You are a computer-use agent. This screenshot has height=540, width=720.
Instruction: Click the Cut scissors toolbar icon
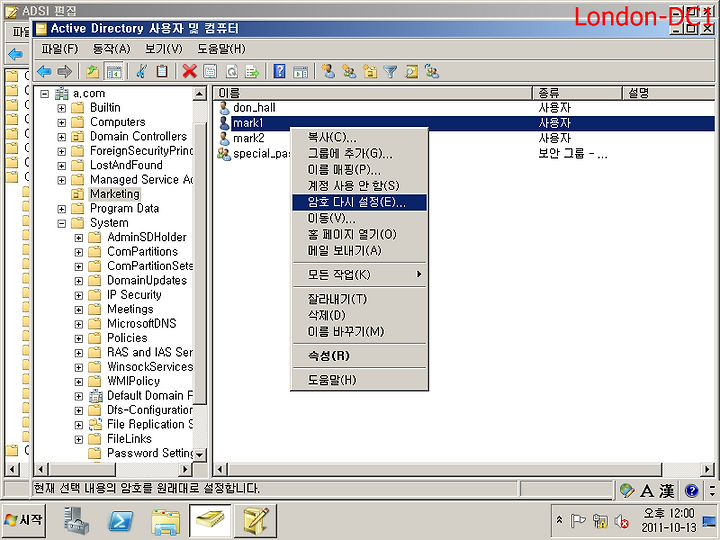click(x=141, y=71)
